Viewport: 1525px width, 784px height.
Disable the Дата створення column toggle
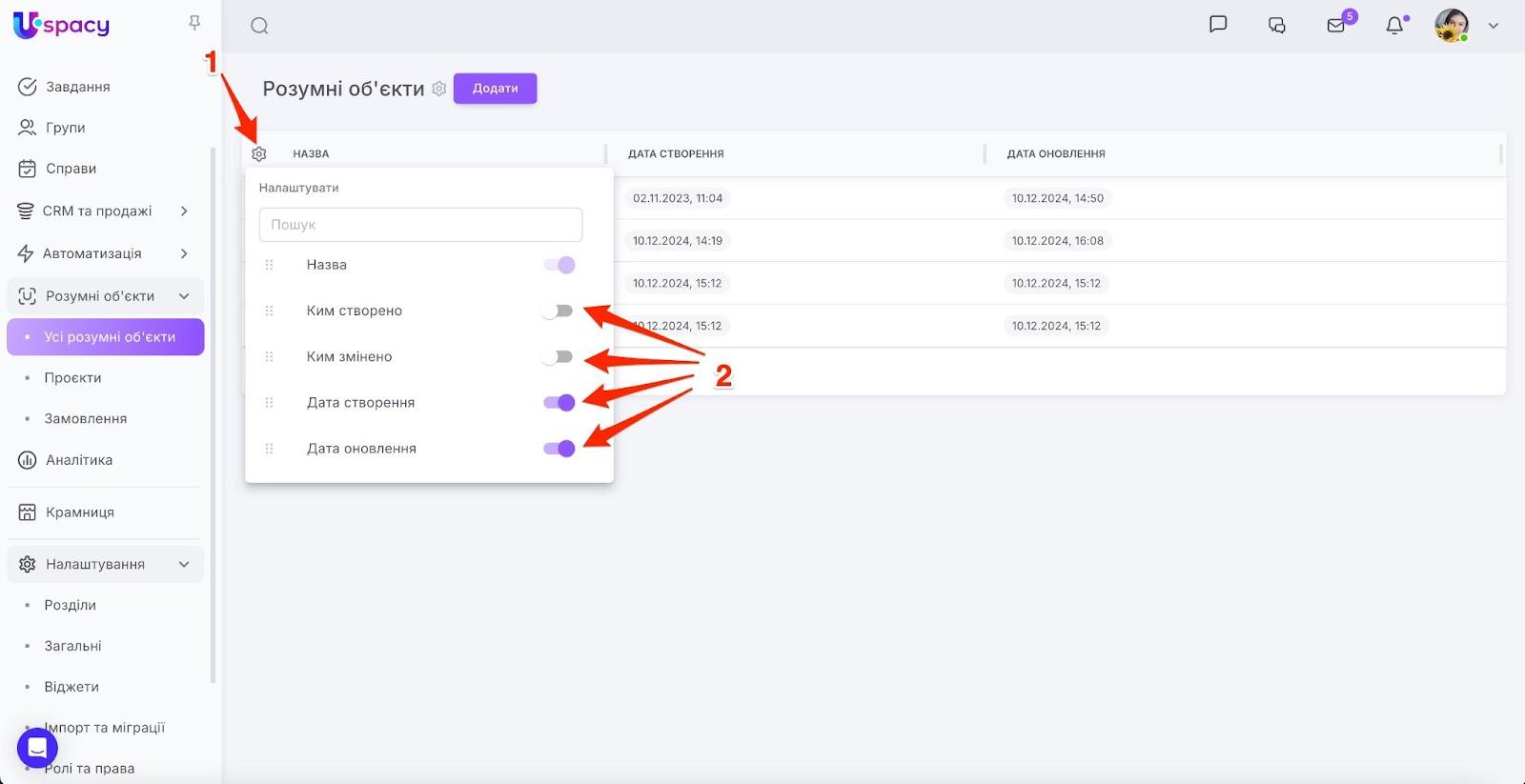point(559,403)
